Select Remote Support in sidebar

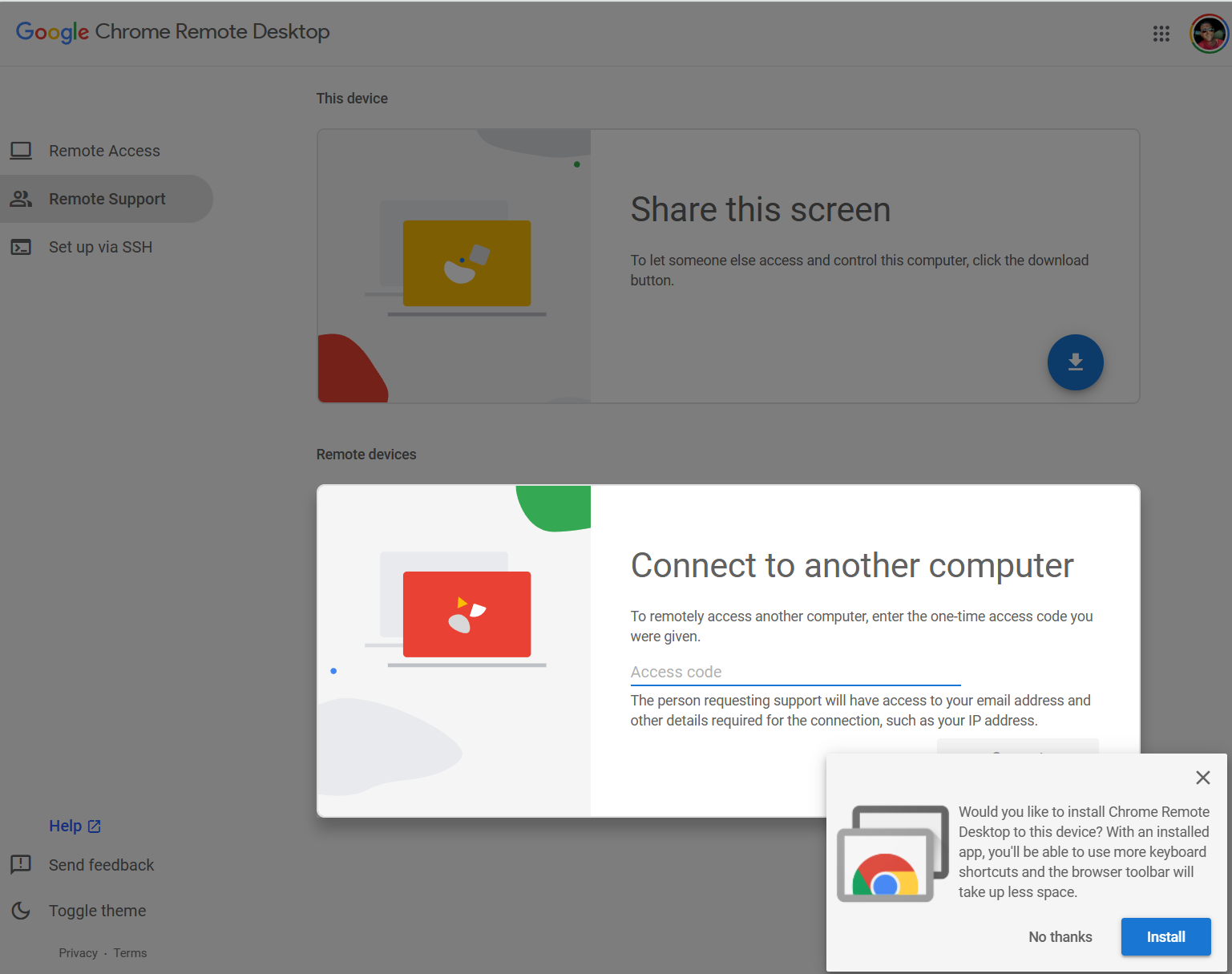[107, 199]
